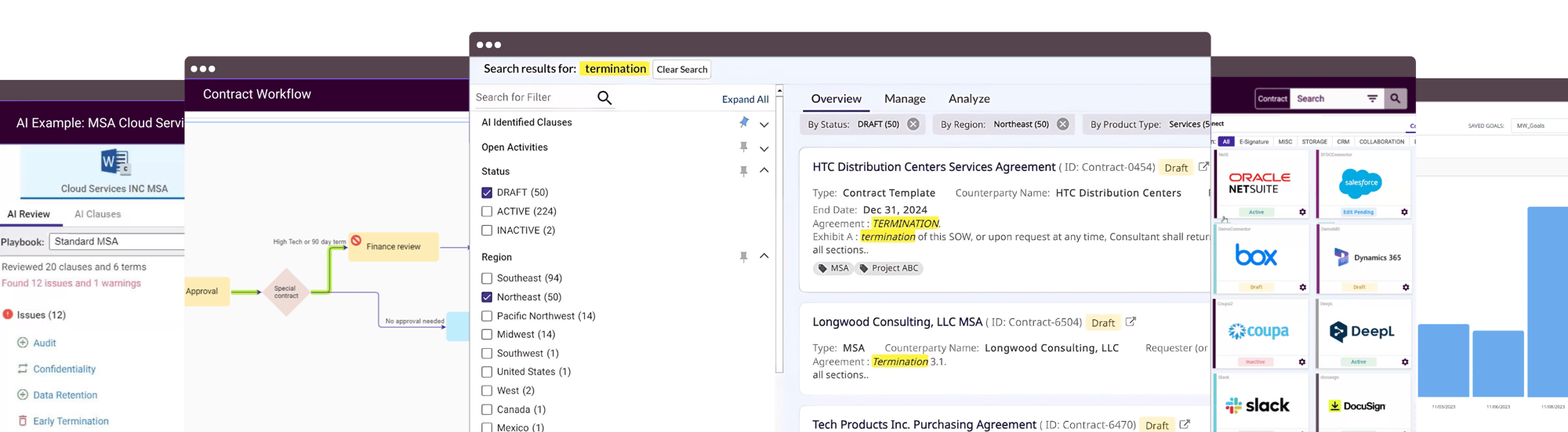The height and width of the screenshot is (432, 1568).
Task: Check the INACTIVE (2) status checkbox
Action: pos(487,230)
